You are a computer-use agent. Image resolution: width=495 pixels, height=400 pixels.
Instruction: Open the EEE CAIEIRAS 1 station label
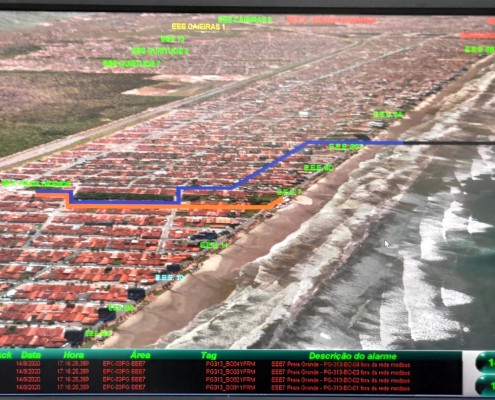point(198,27)
